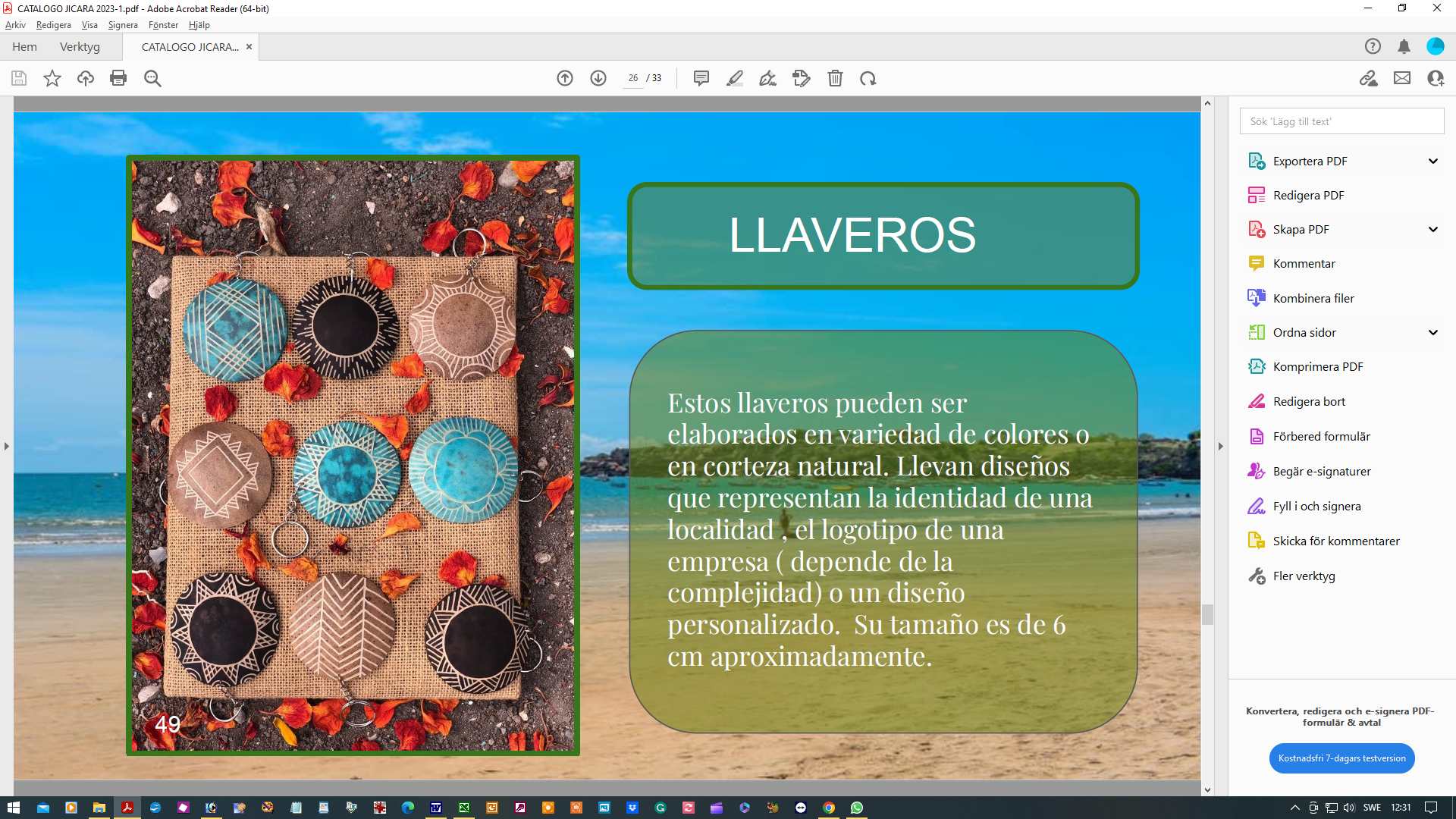Send file by email envelope icon
1456x819 pixels.
(1402, 78)
